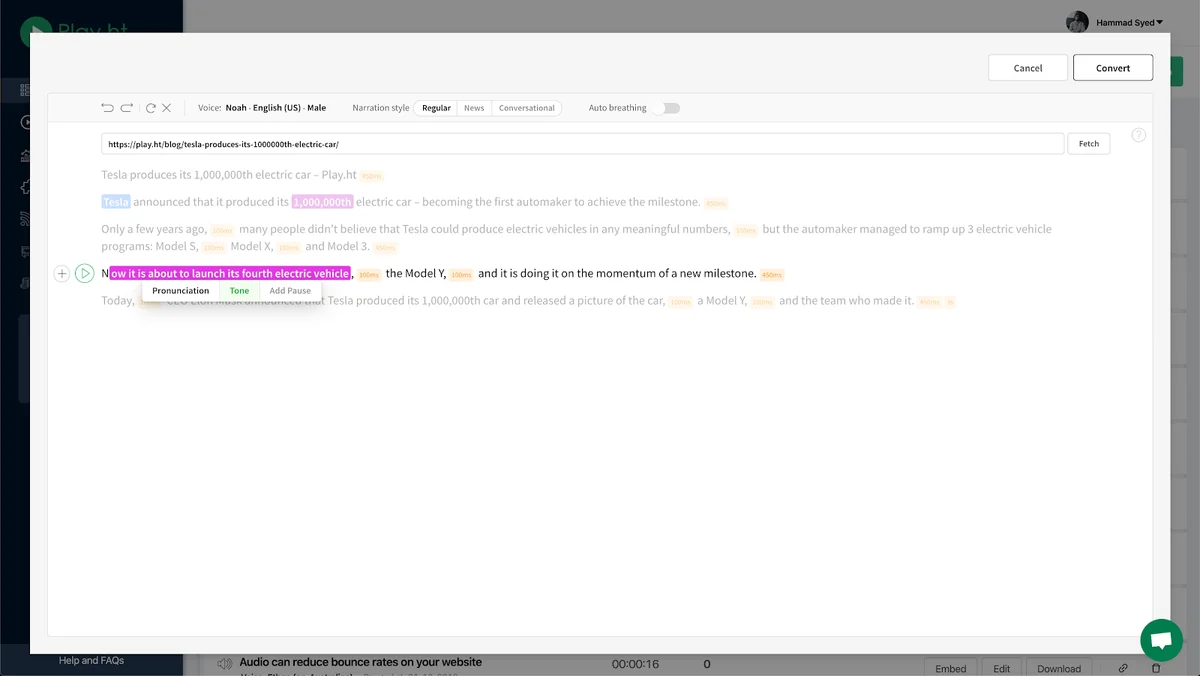Image resolution: width=1200 pixels, height=676 pixels.
Task: Choose Tone from the selection popup
Action: [x=240, y=291]
